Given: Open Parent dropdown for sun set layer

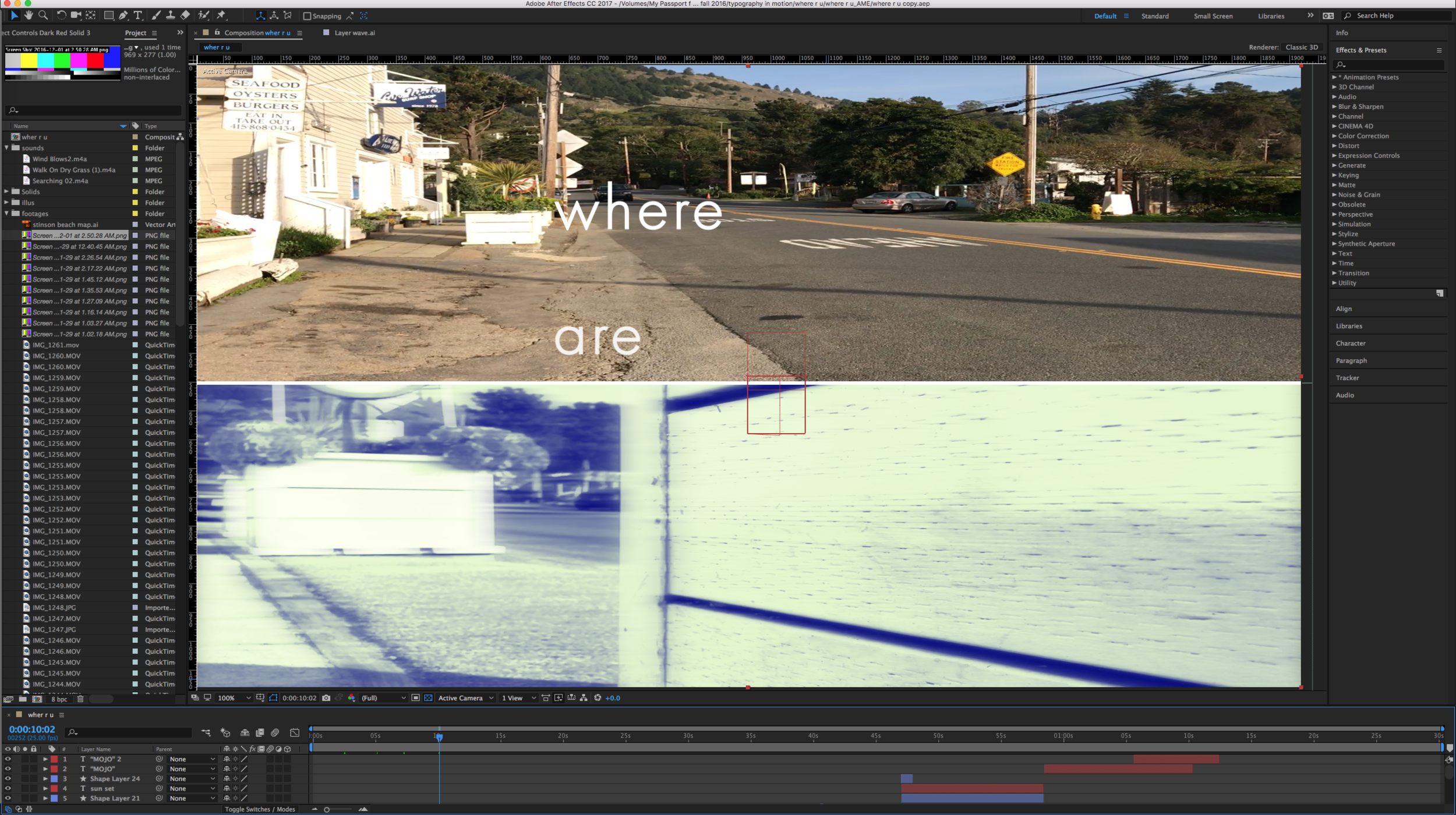Looking at the screenshot, I should click(x=192, y=789).
